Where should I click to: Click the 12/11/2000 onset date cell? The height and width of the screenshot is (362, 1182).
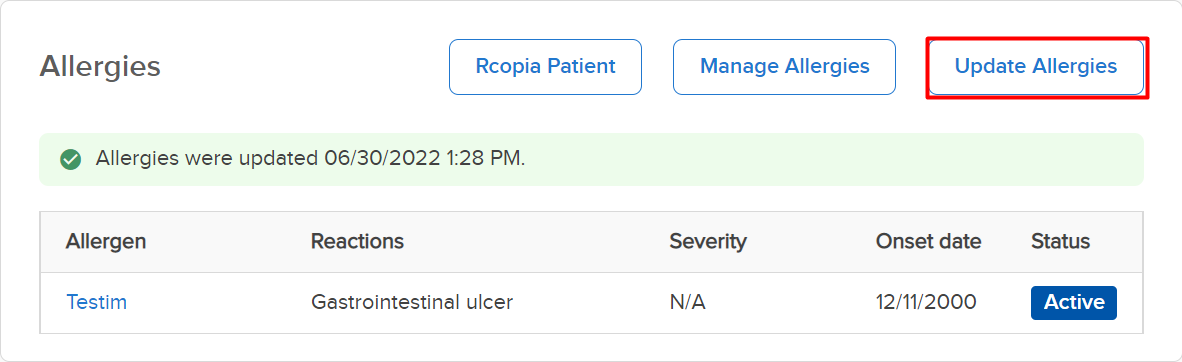[926, 302]
